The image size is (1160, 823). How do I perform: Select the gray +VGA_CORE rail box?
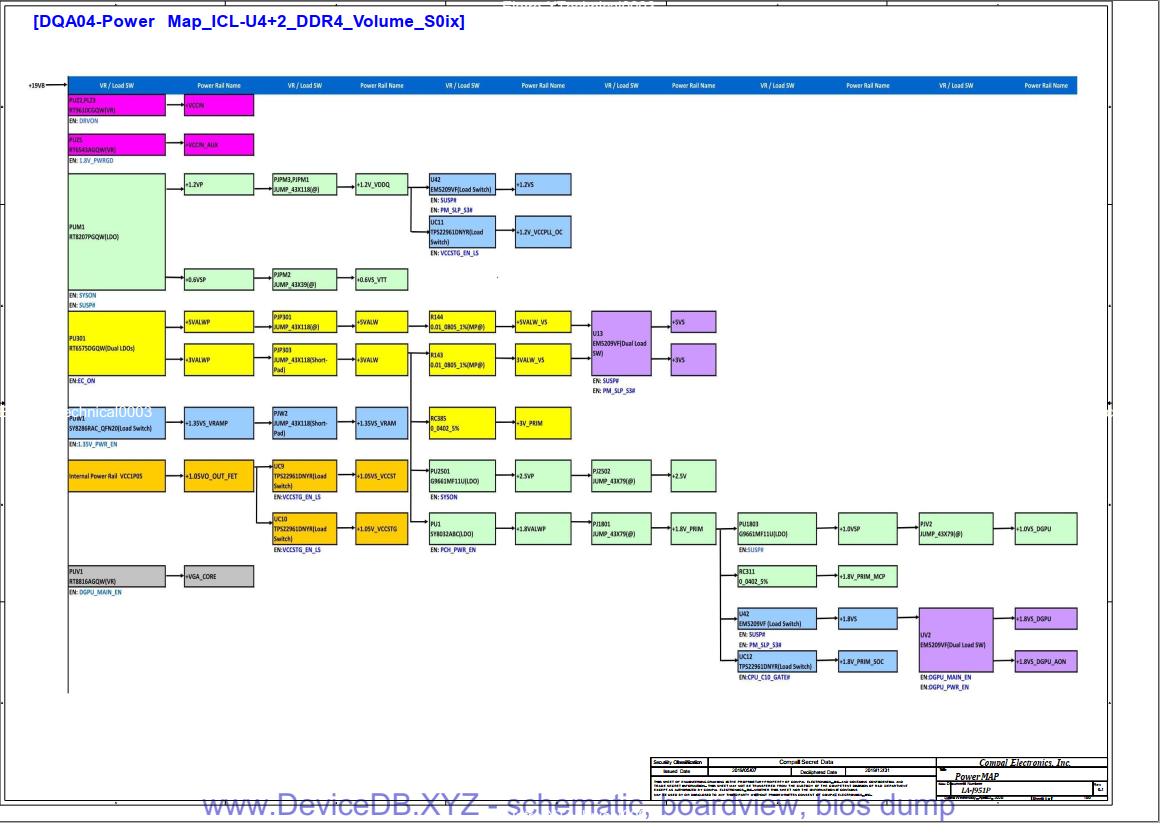(x=219, y=576)
